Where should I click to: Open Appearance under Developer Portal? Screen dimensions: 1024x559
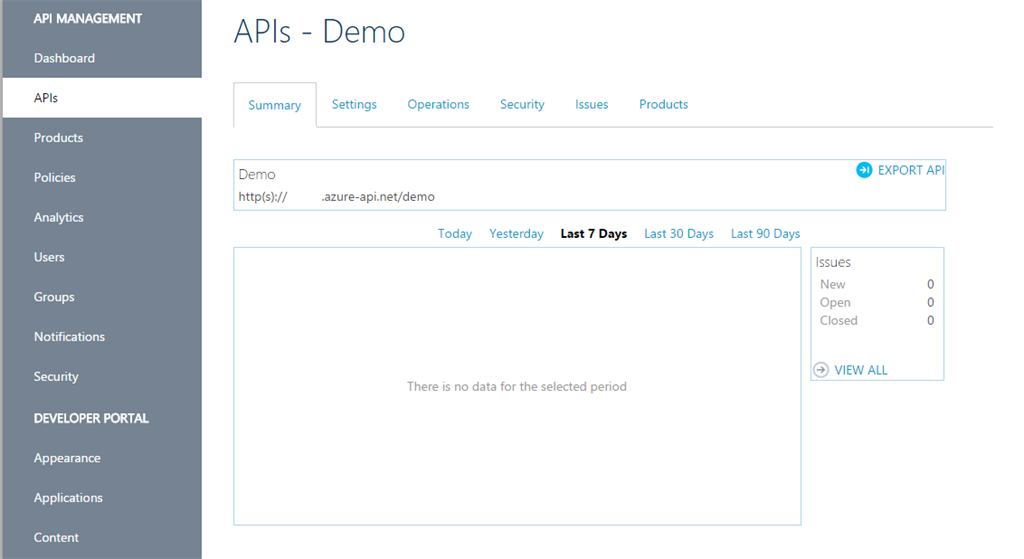coord(67,458)
